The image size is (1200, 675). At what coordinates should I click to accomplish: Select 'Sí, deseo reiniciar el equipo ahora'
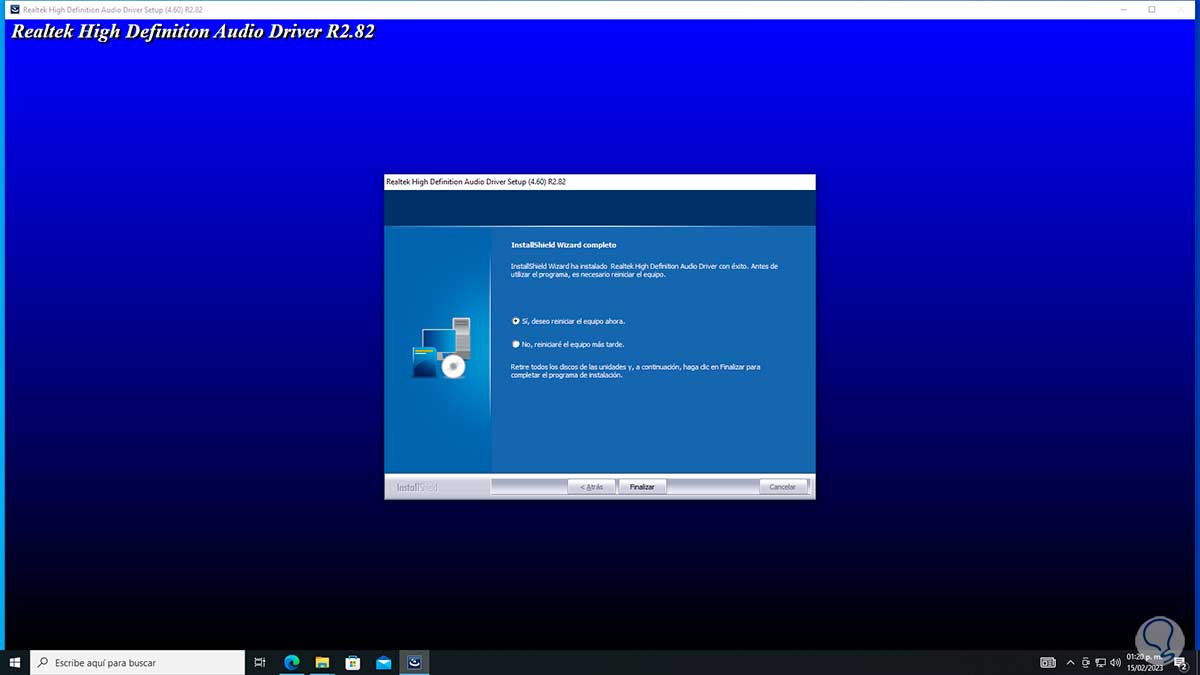tap(568, 321)
